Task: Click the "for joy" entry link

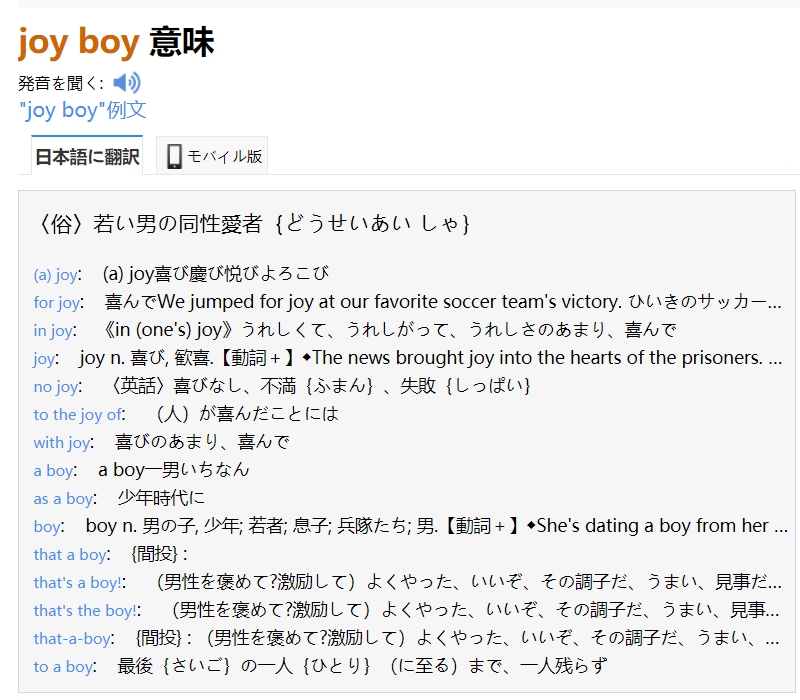Action: [x=56, y=303]
